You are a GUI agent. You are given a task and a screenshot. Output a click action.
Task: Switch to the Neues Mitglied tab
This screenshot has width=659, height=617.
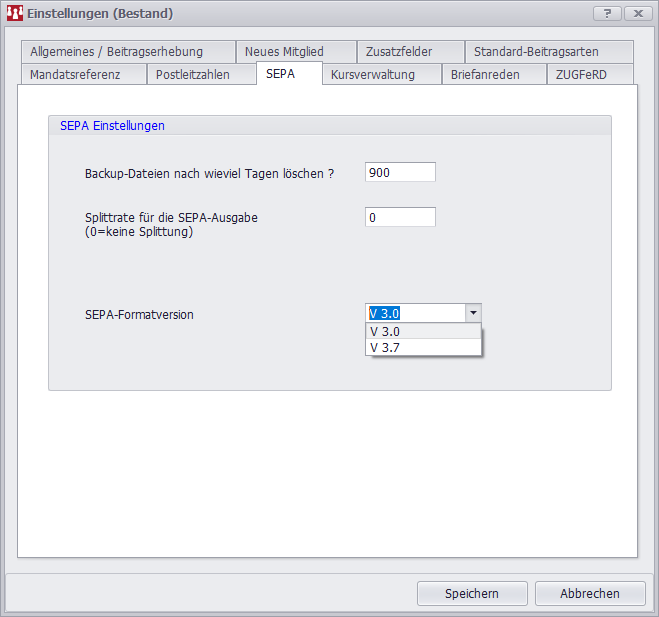(284, 52)
